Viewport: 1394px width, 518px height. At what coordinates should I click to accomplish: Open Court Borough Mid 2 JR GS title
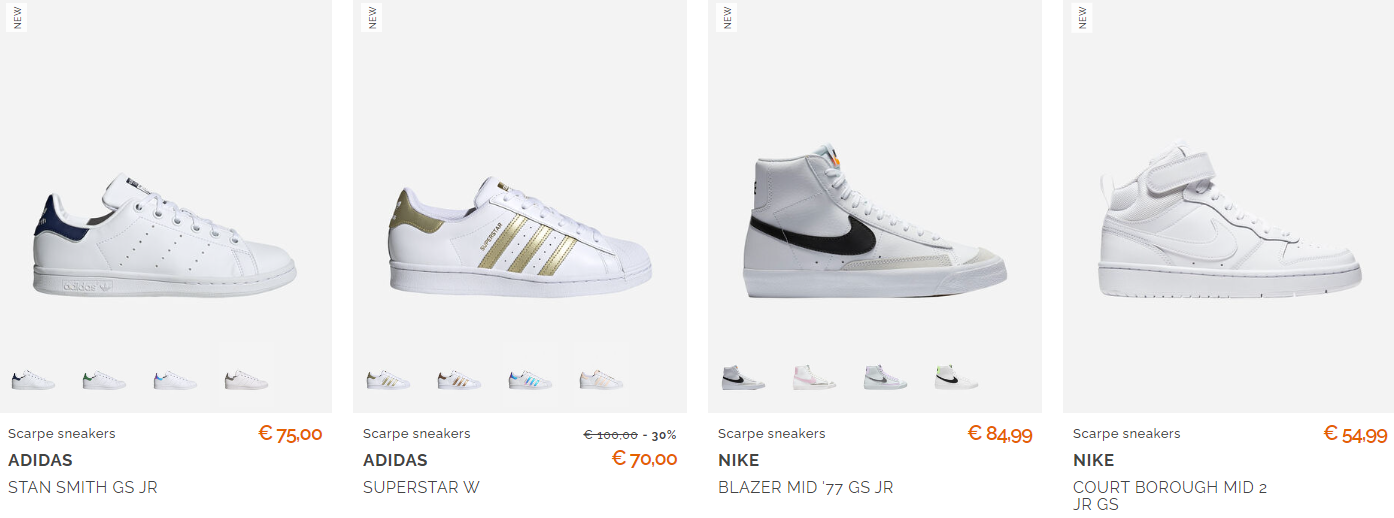click(1170, 496)
